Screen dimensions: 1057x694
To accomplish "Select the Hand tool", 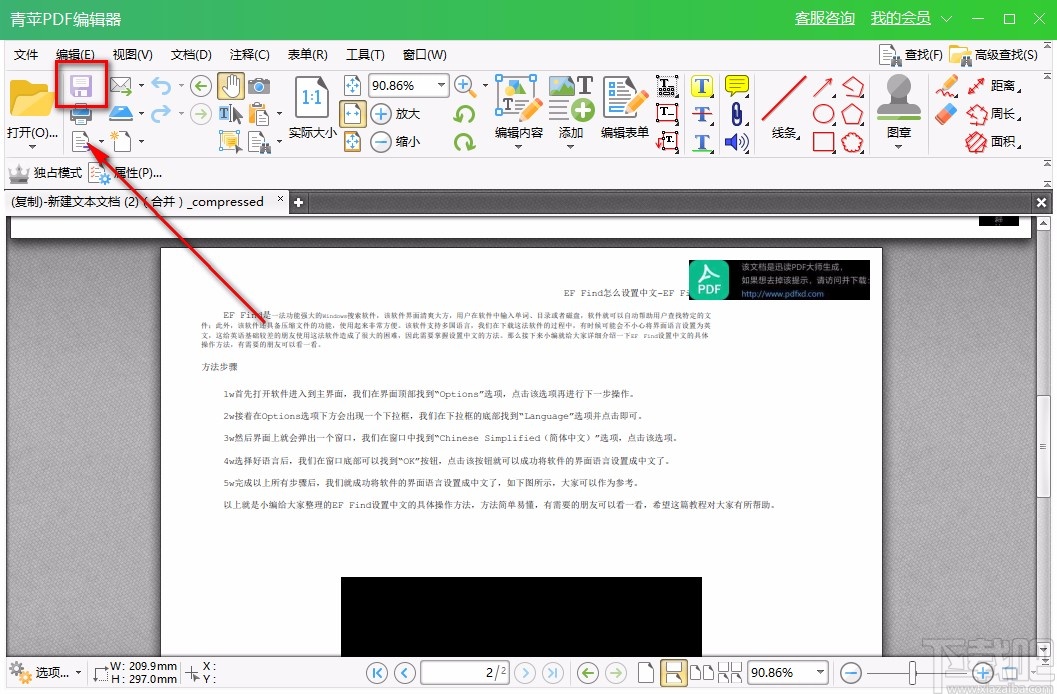I will (x=231, y=86).
